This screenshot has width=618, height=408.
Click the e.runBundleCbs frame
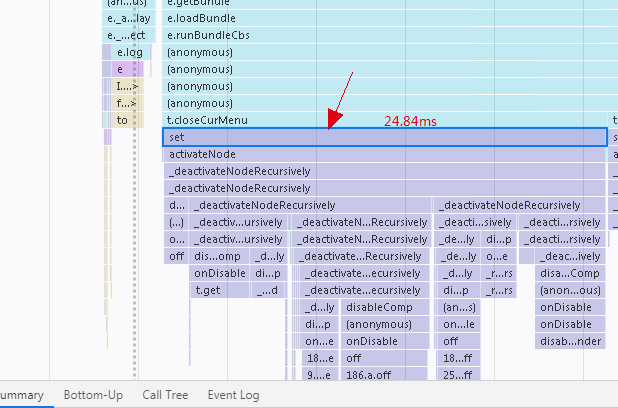pos(390,35)
